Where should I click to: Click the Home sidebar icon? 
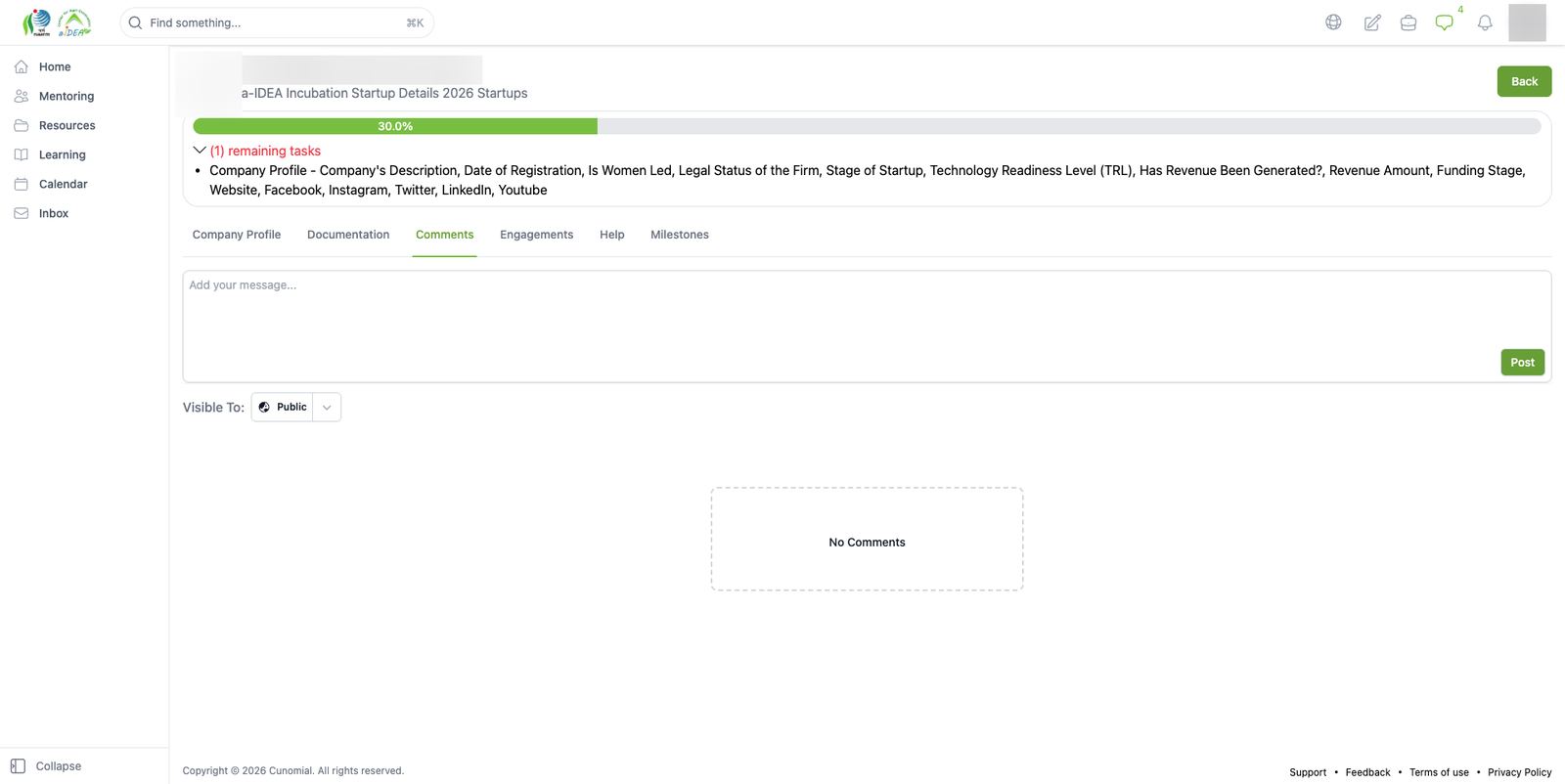coord(22,66)
